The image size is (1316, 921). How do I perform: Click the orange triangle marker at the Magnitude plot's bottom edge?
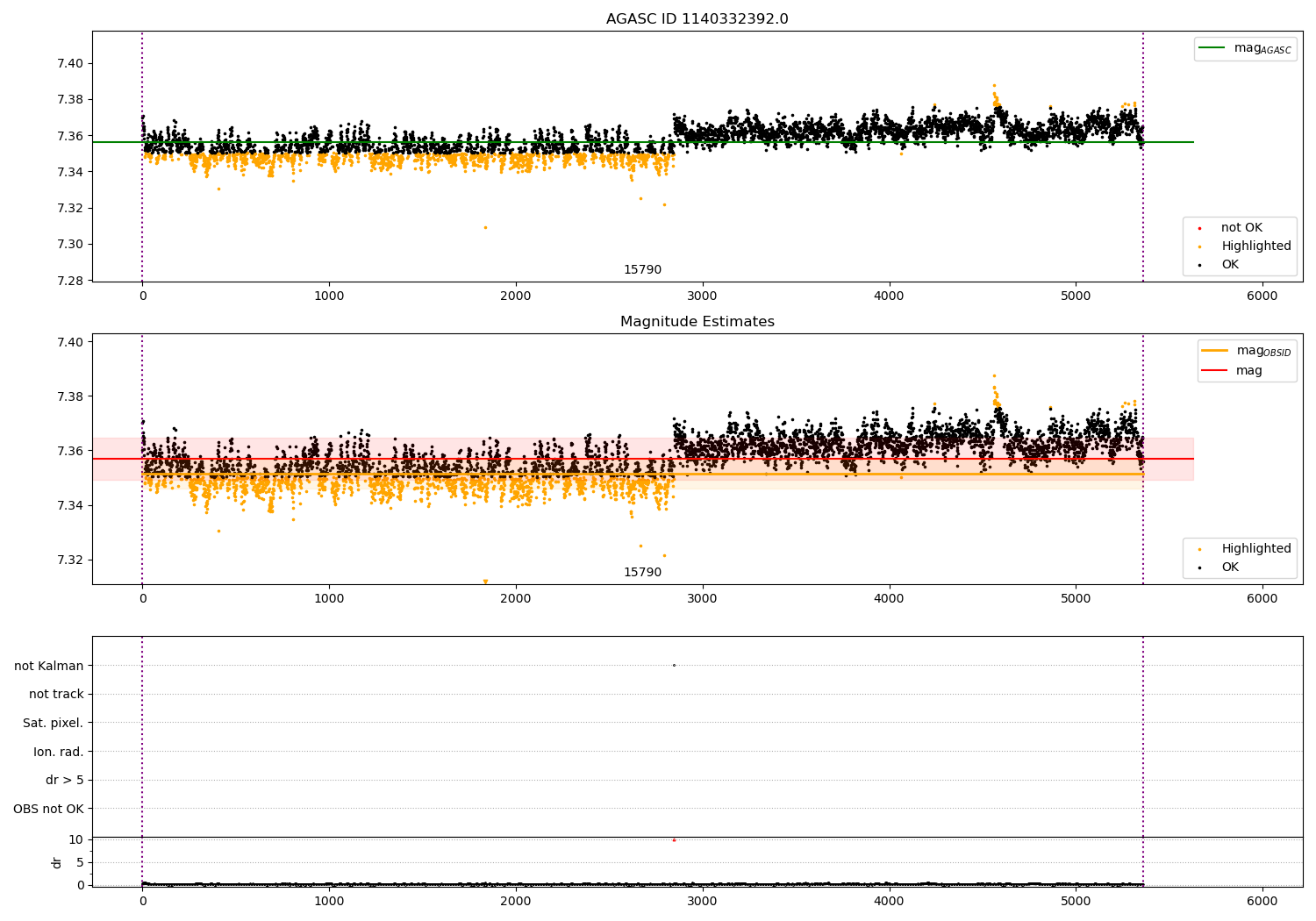(x=485, y=582)
